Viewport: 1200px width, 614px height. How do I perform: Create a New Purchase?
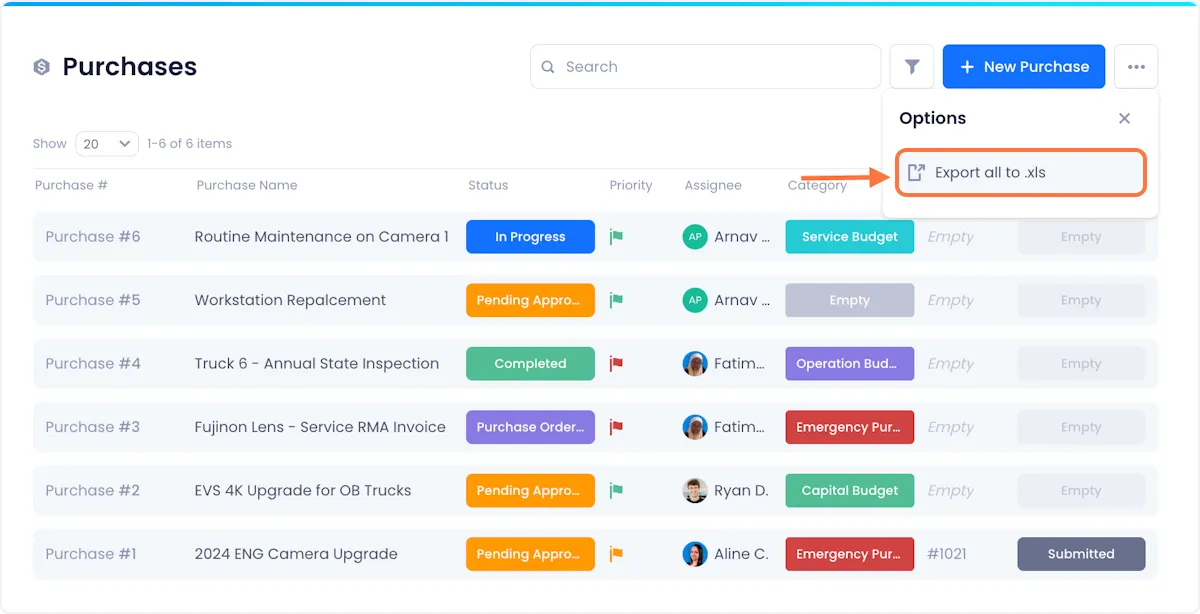click(1024, 67)
